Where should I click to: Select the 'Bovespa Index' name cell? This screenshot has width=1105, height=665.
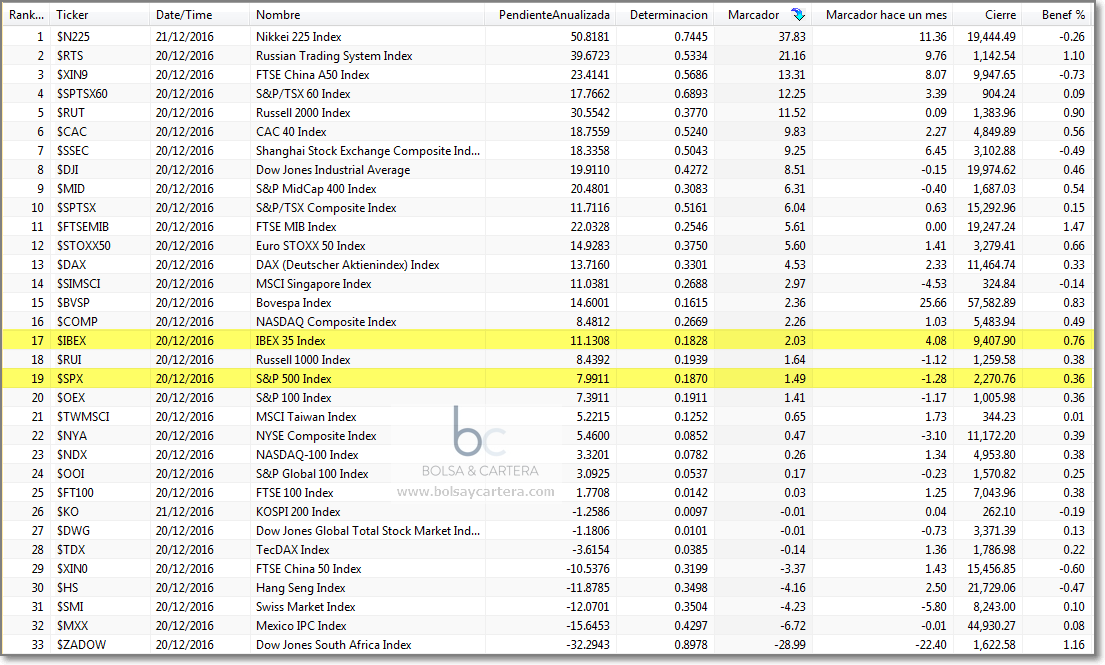(x=293, y=303)
